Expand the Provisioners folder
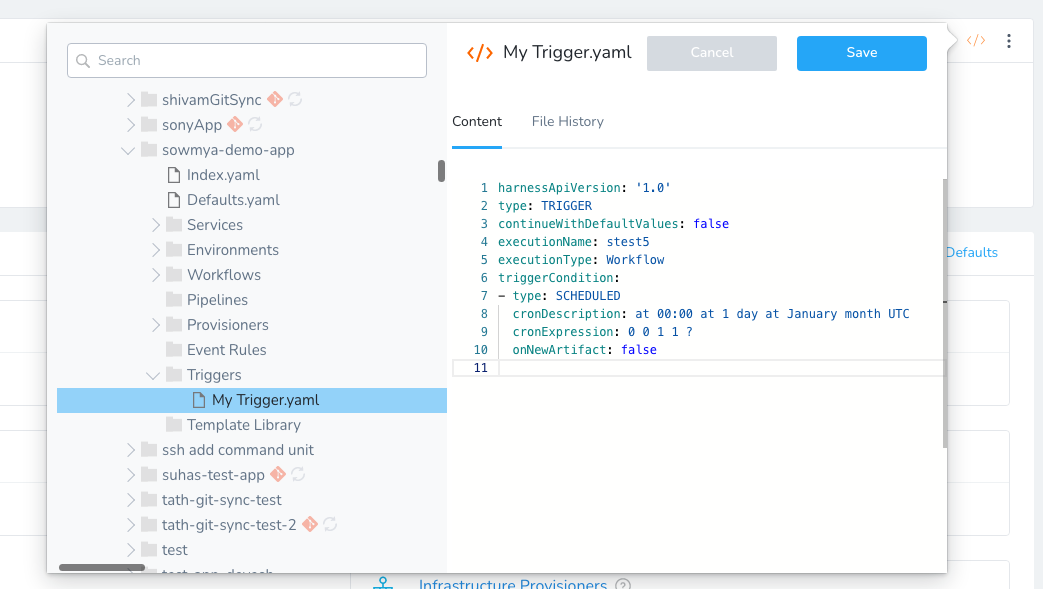1043x589 pixels. [x=156, y=325]
